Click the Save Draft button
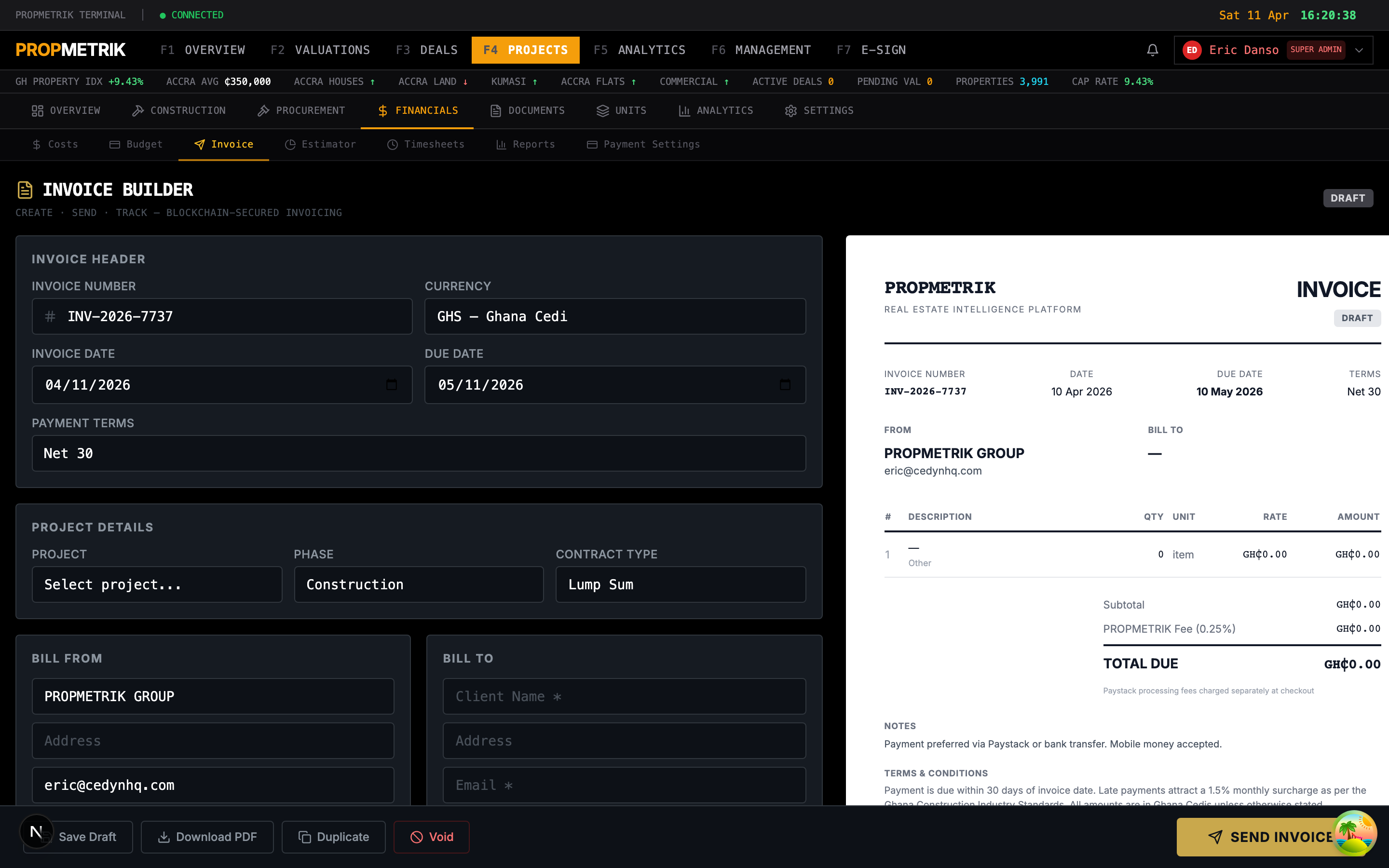Screen dimensions: 1389x868 pos(79,837)
